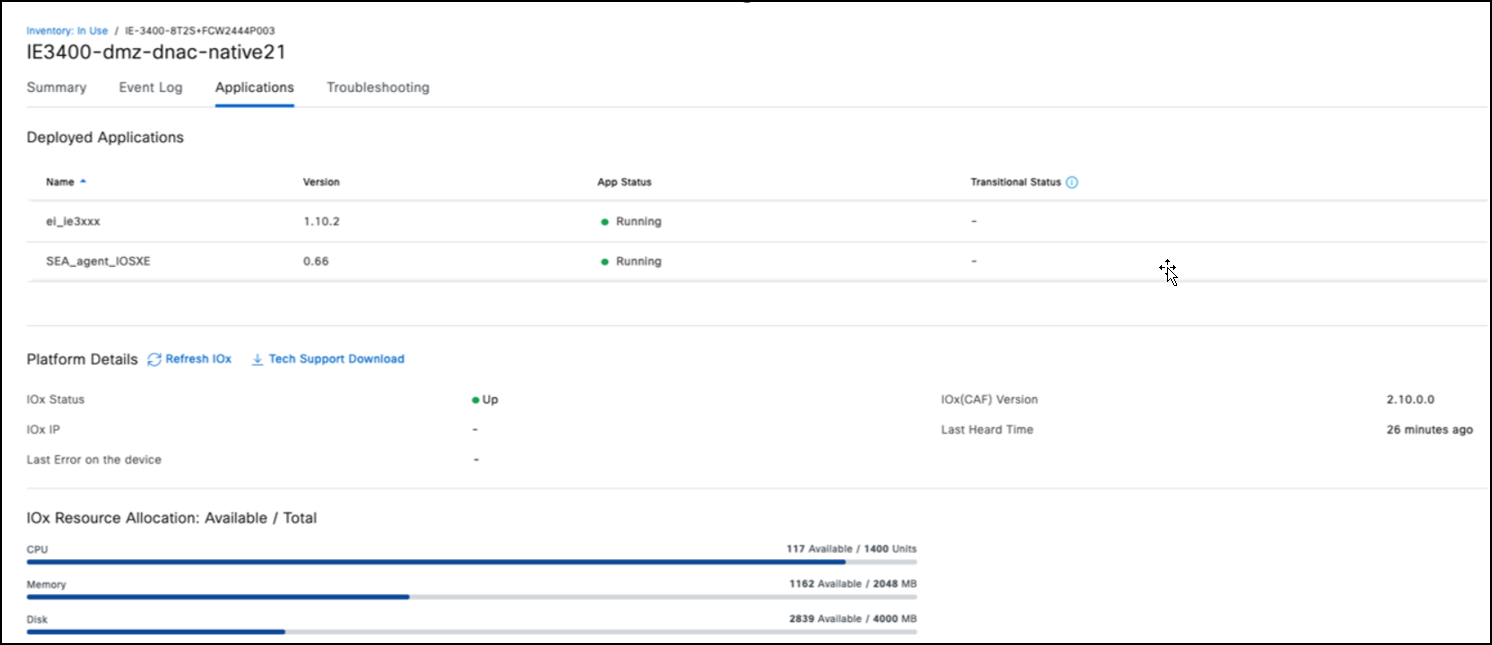
Task: Click the Disk resource allocation bar
Action: (472, 632)
